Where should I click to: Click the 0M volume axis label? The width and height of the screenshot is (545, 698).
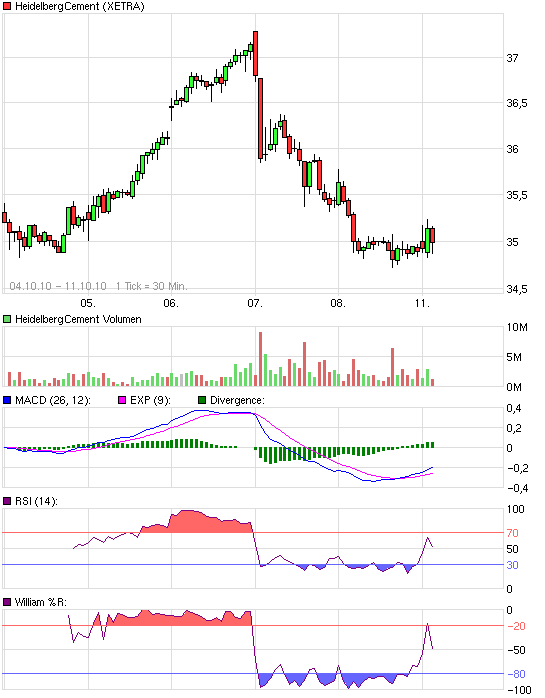tap(514, 387)
